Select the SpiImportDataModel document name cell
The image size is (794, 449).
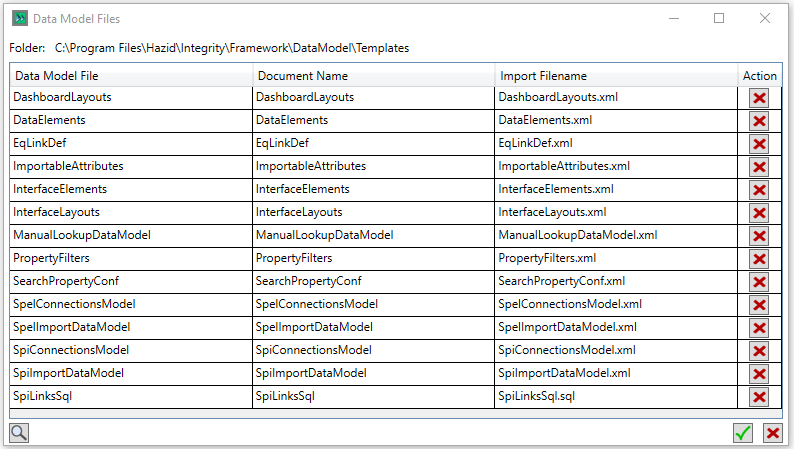(372, 373)
